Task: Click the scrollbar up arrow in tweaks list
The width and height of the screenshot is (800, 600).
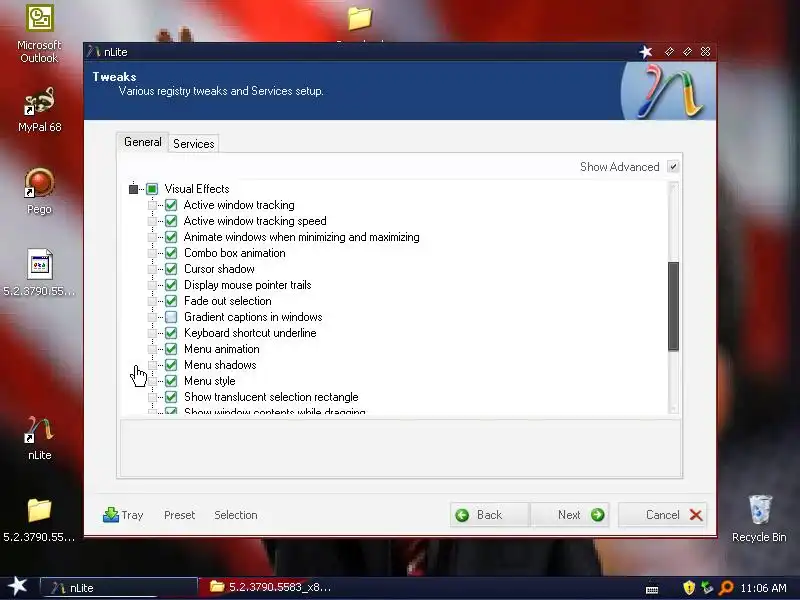Action: (x=673, y=188)
